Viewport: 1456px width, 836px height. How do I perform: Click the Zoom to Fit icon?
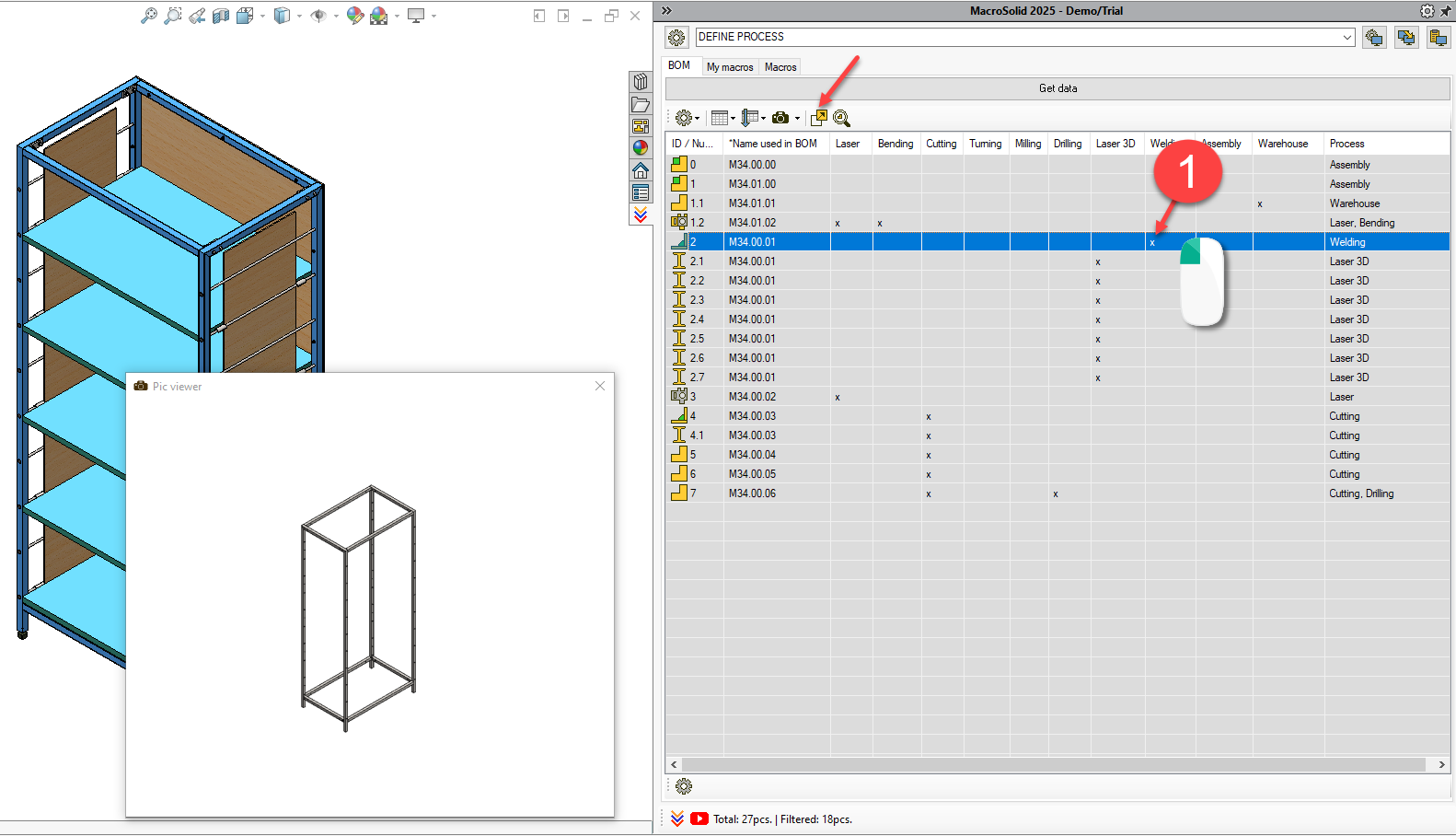tap(148, 16)
